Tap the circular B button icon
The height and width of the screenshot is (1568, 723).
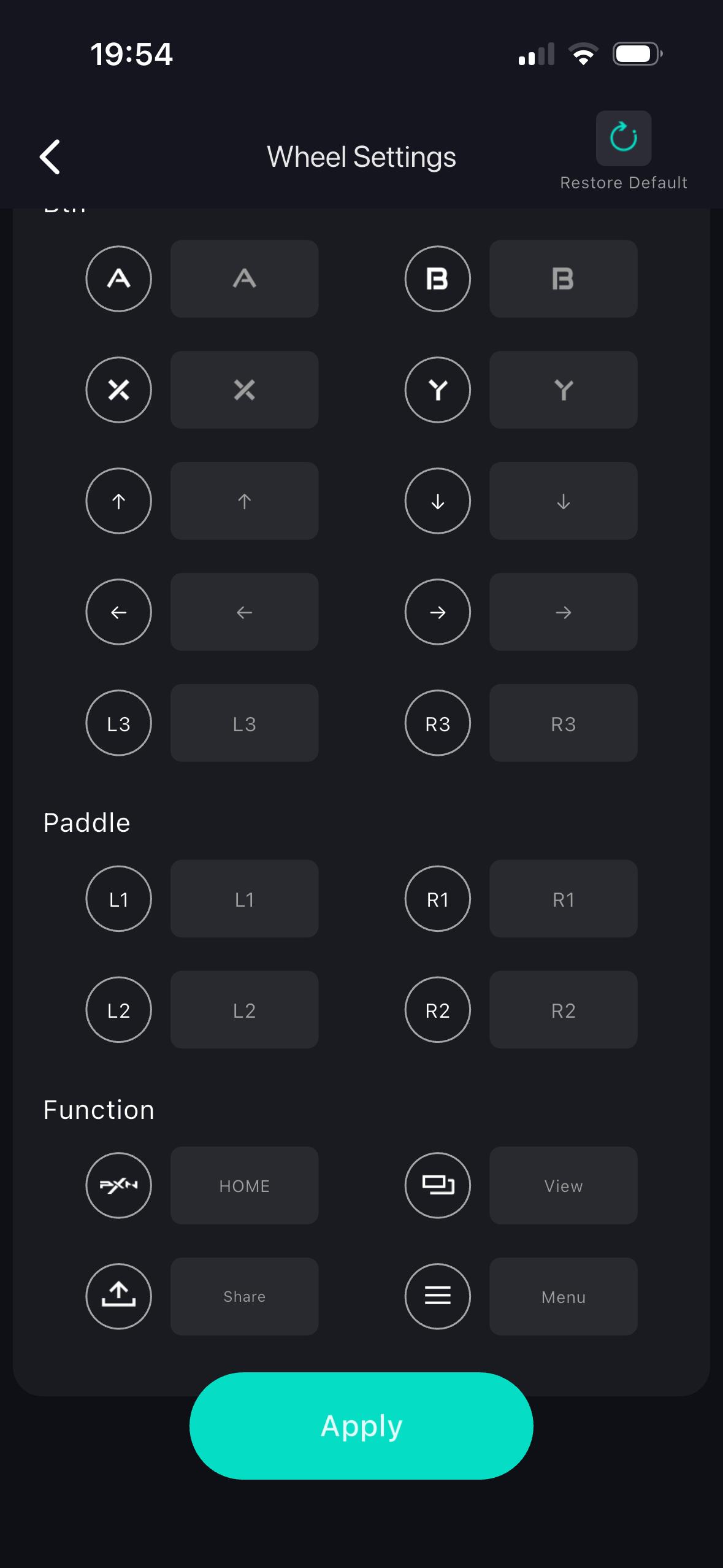coord(437,279)
